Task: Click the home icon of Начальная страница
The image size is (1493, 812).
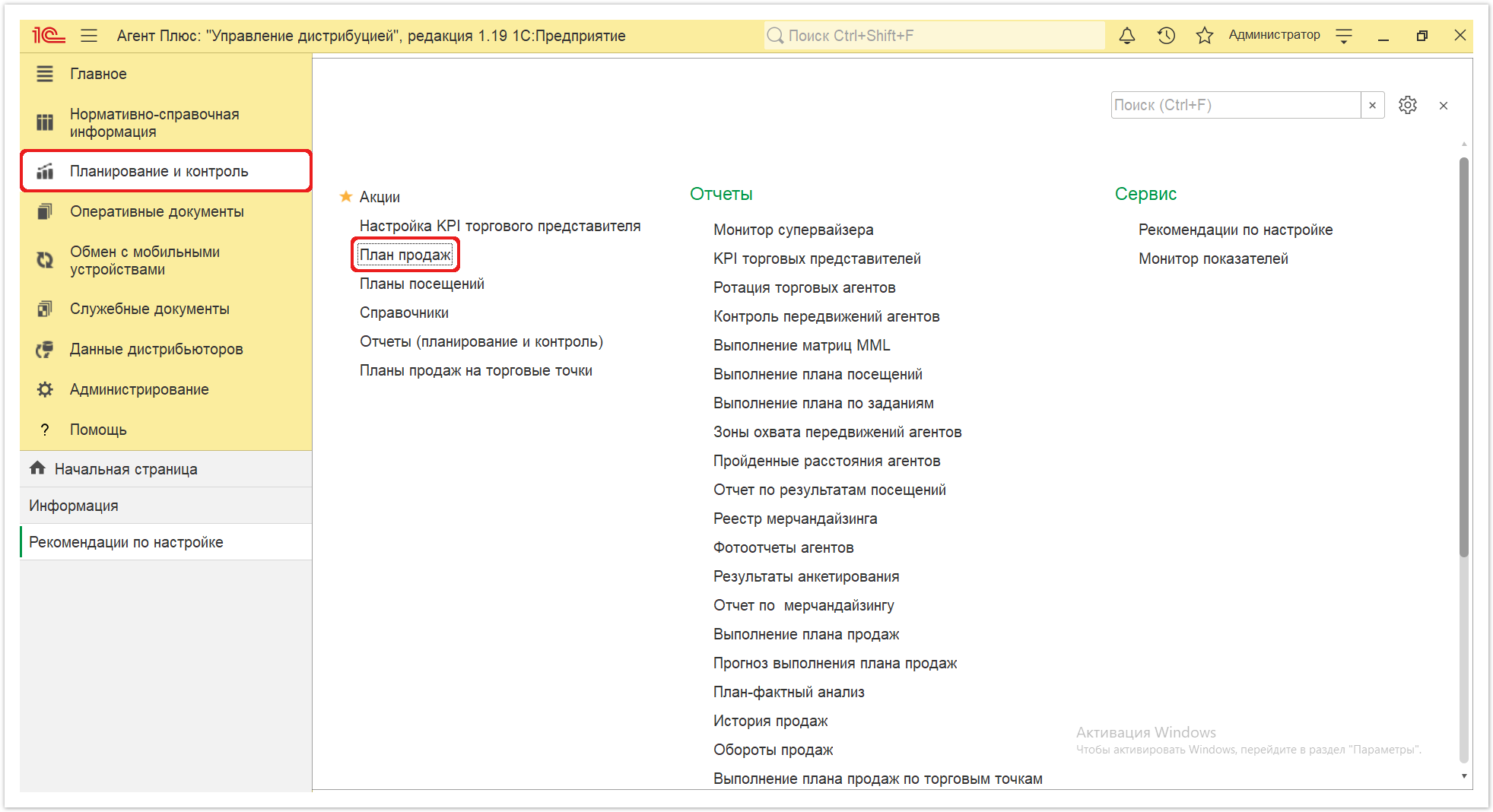Action: [x=37, y=468]
